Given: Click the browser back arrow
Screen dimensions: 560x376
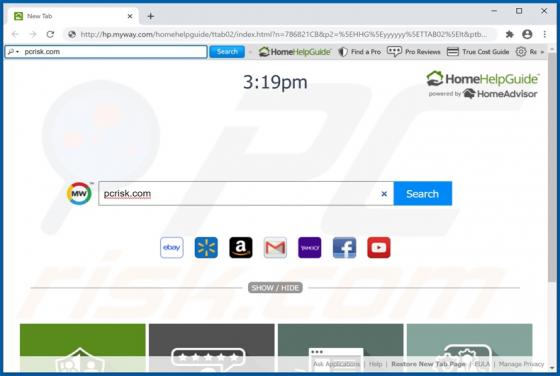Looking at the screenshot, I should click(15, 34).
